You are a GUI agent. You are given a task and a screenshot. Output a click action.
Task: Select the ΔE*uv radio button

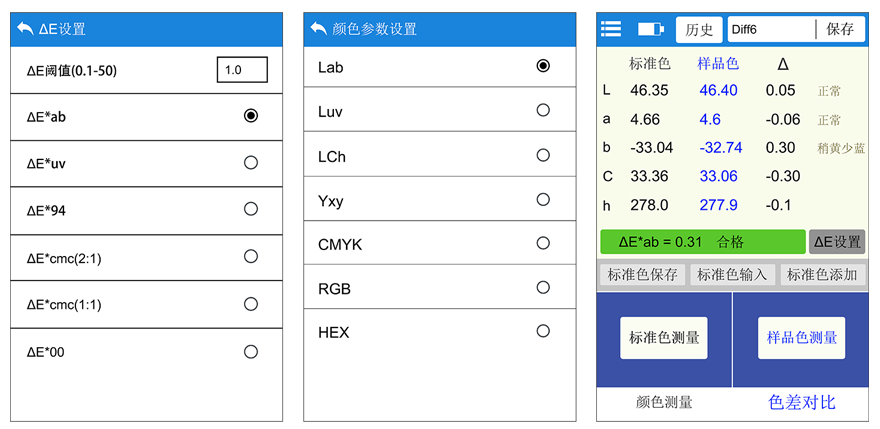tap(251, 162)
